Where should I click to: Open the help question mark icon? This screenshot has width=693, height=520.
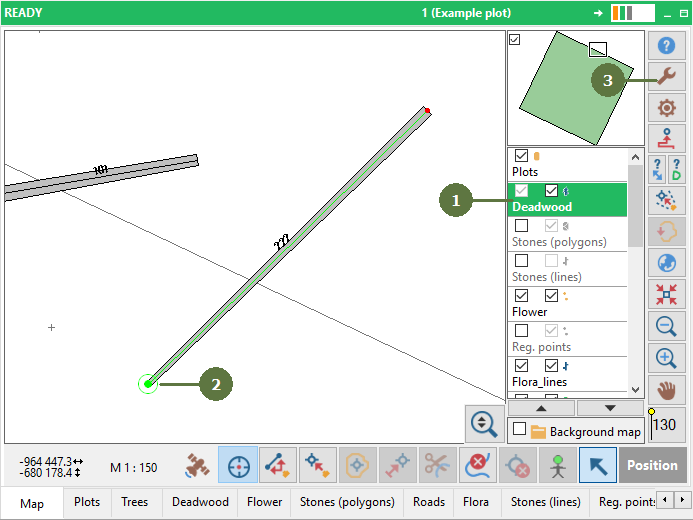(667, 46)
